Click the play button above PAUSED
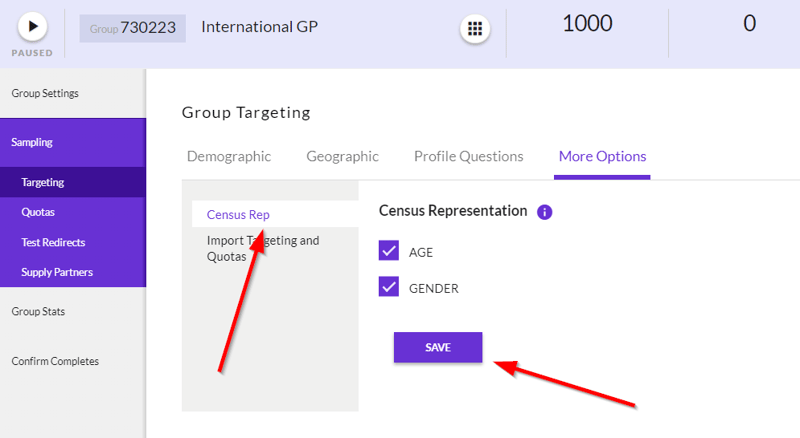The height and width of the screenshot is (438, 800). [x=33, y=27]
